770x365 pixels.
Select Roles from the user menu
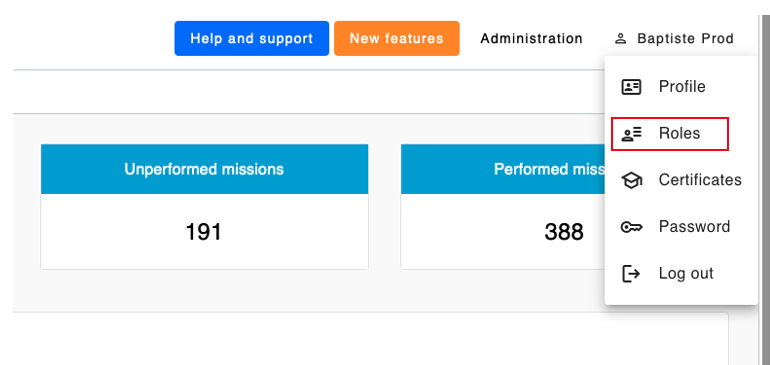click(681, 134)
